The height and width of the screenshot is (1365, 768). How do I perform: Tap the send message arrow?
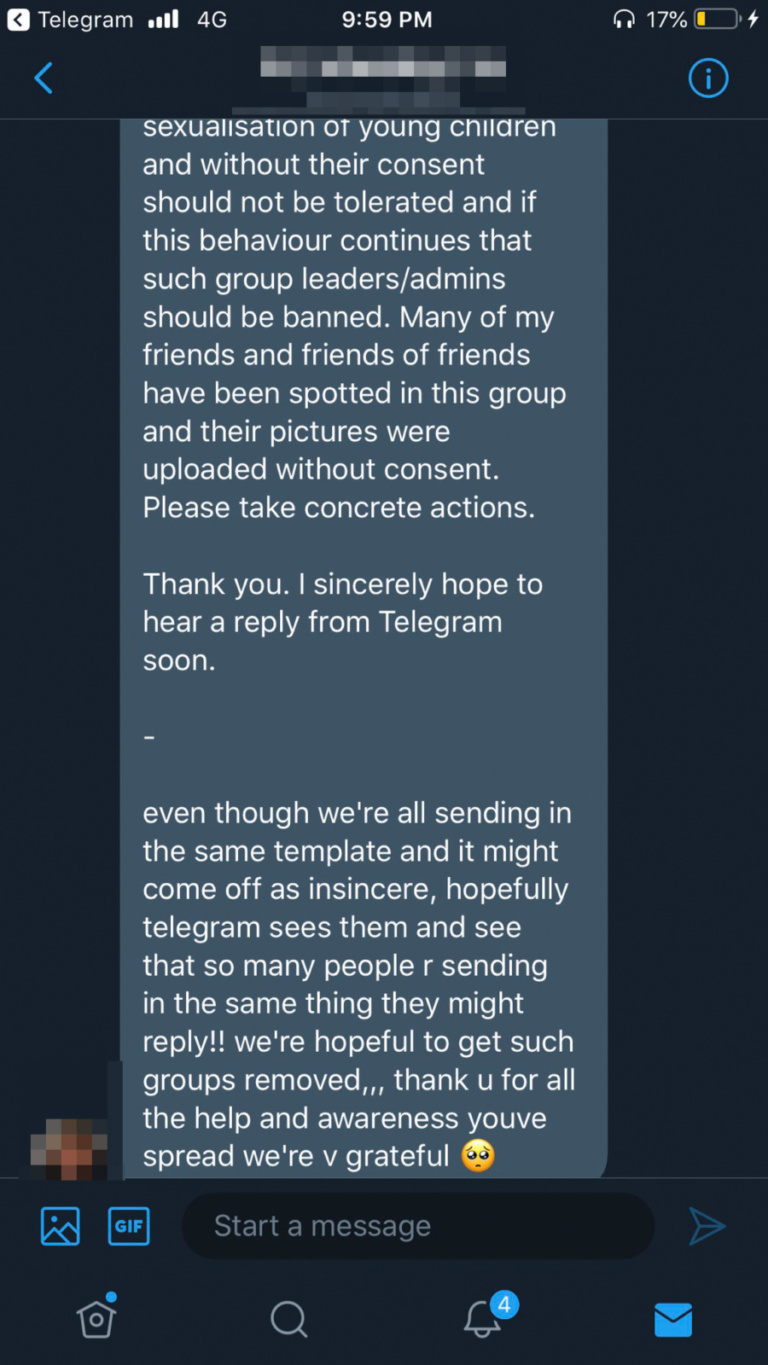click(708, 1225)
